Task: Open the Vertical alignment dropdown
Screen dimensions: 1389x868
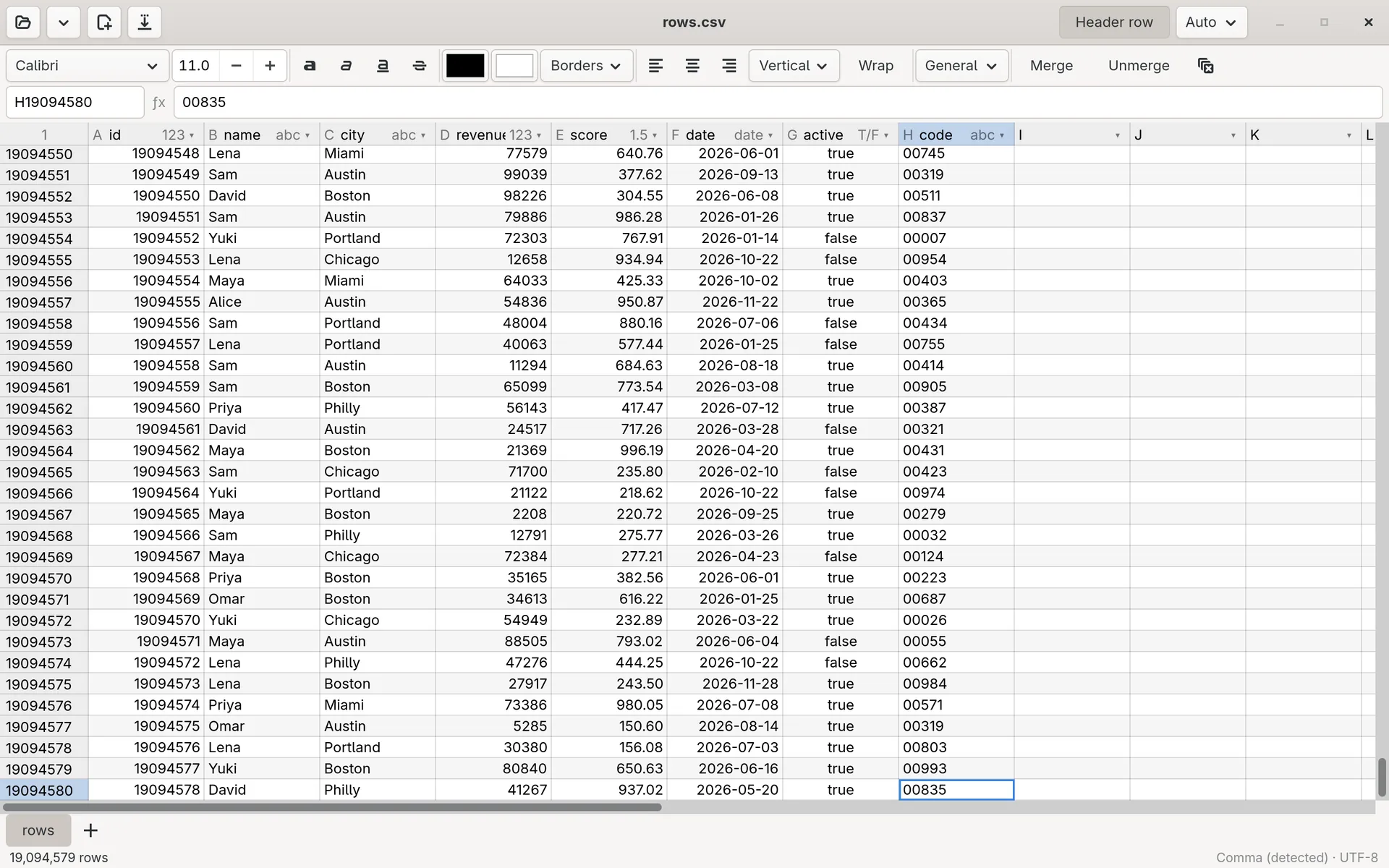Action: click(794, 66)
